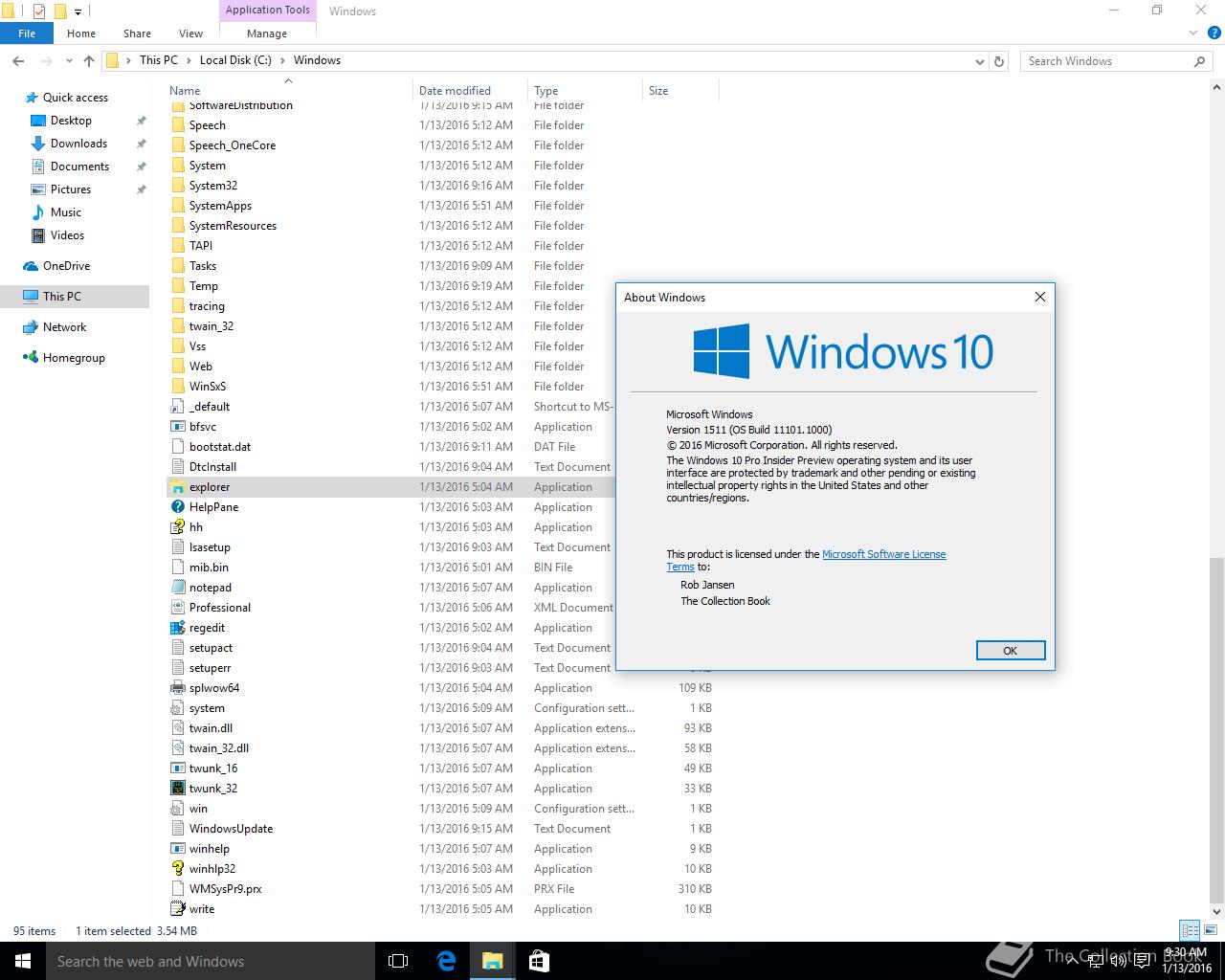Switch to large icons view layout

point(1211,930)
